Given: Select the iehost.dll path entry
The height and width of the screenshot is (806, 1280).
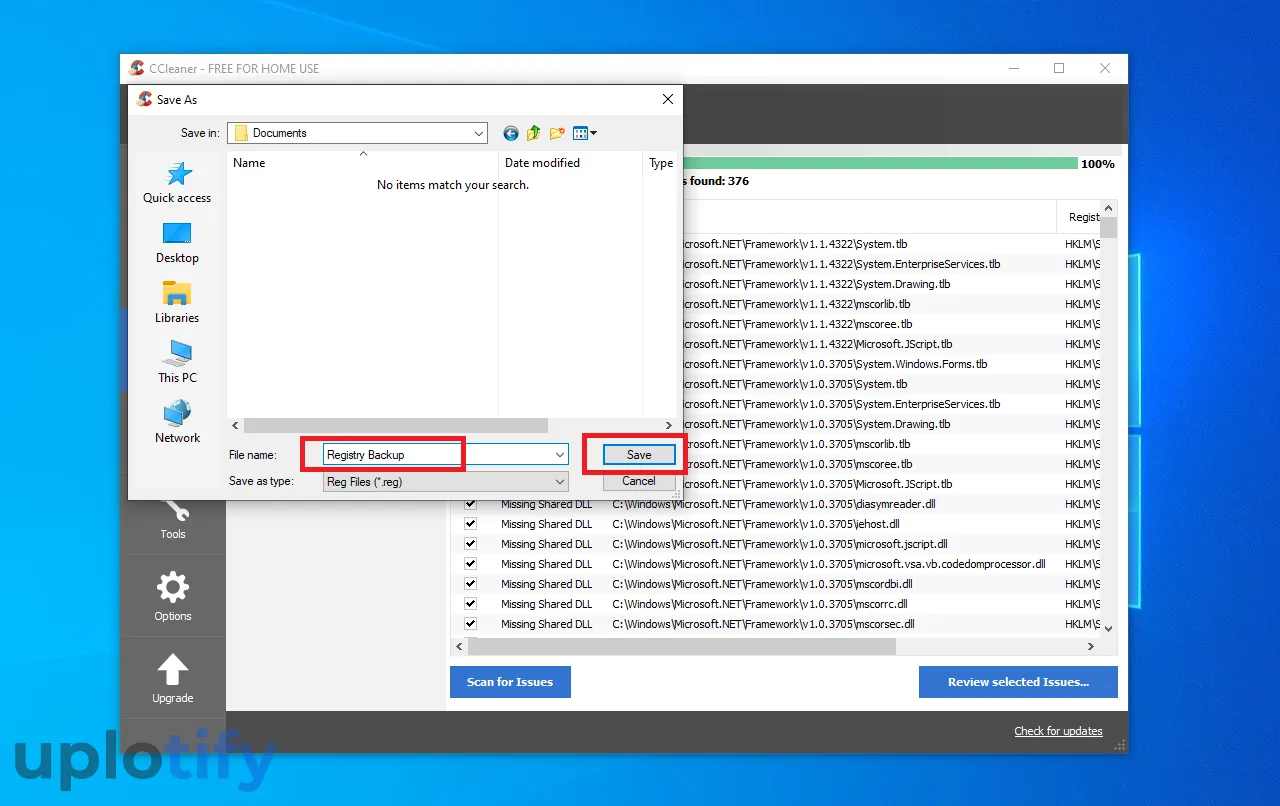Looking at the screenshot, I should click(756, 524).
